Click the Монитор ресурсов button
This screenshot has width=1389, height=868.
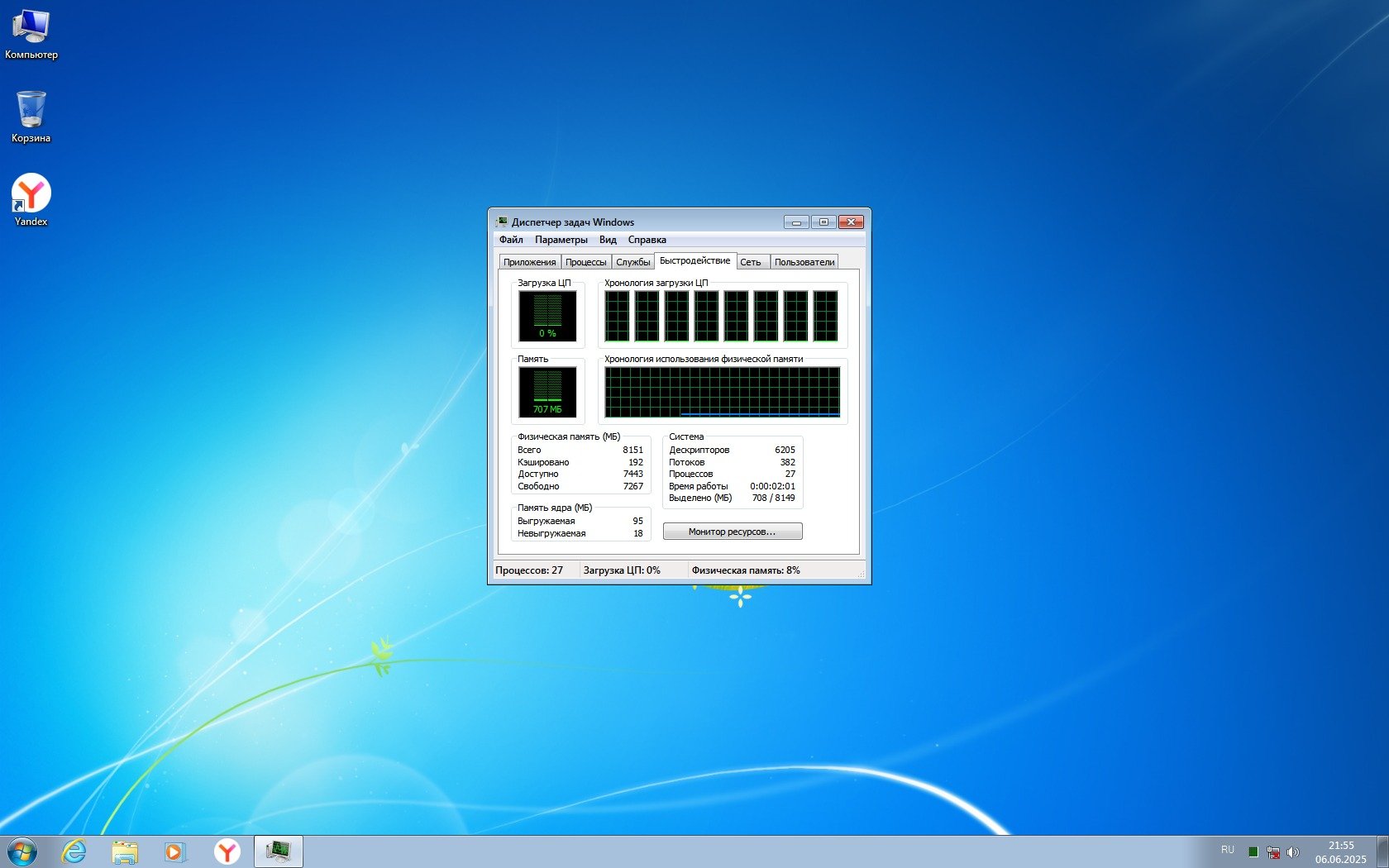[x=732, y=532]
